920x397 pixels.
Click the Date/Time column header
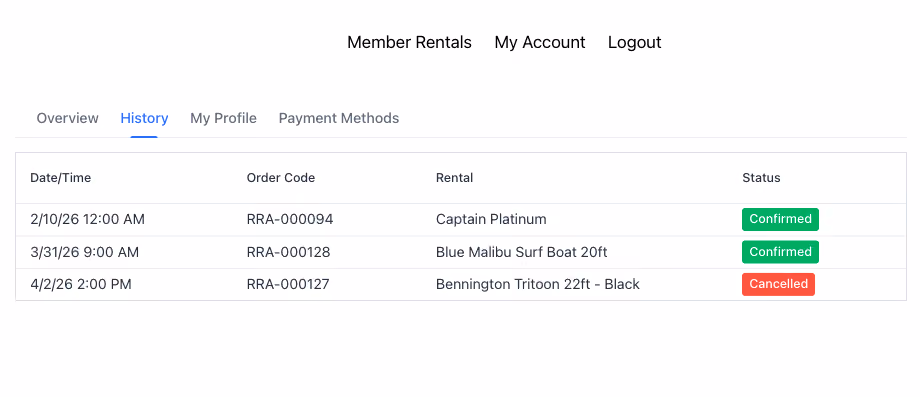coord(60,178)
